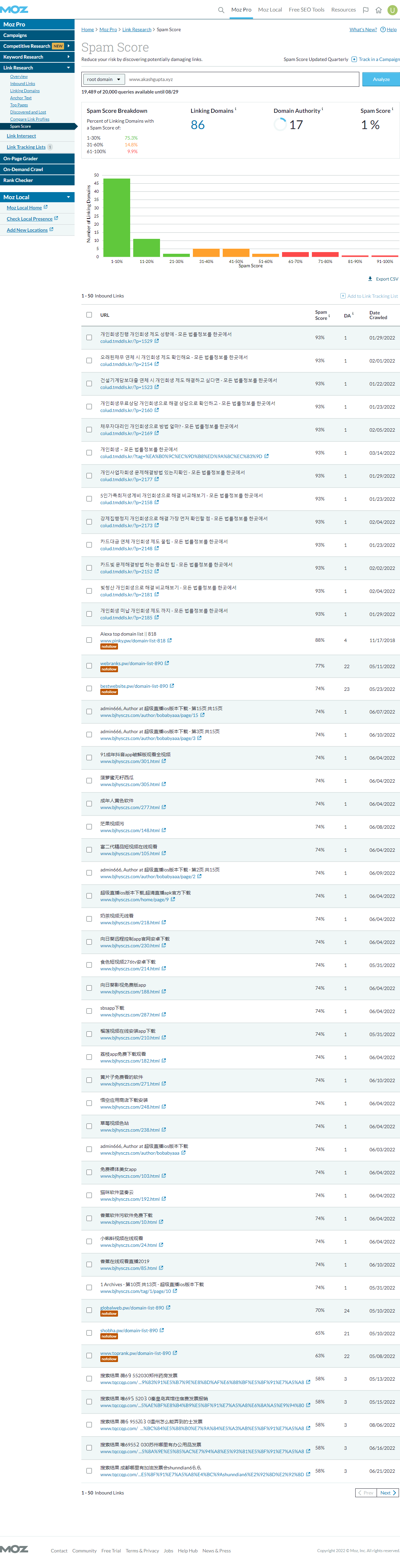Click the search magnifier icon in top bar
Image resolution: width=400 pixels, height=1568 pixels.
pyautogui.click(x=221, y=10)
